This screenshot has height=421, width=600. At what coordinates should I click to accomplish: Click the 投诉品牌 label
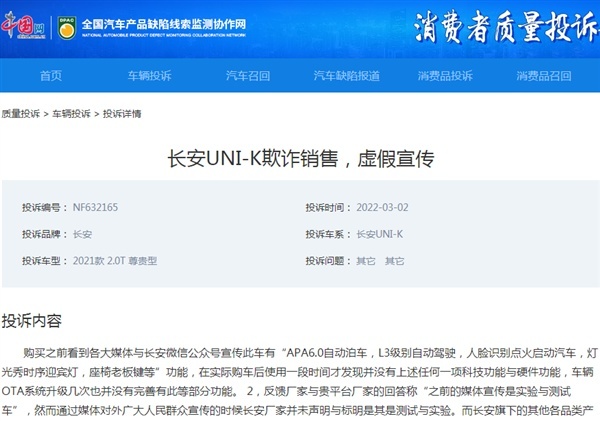tap(44, 234)
